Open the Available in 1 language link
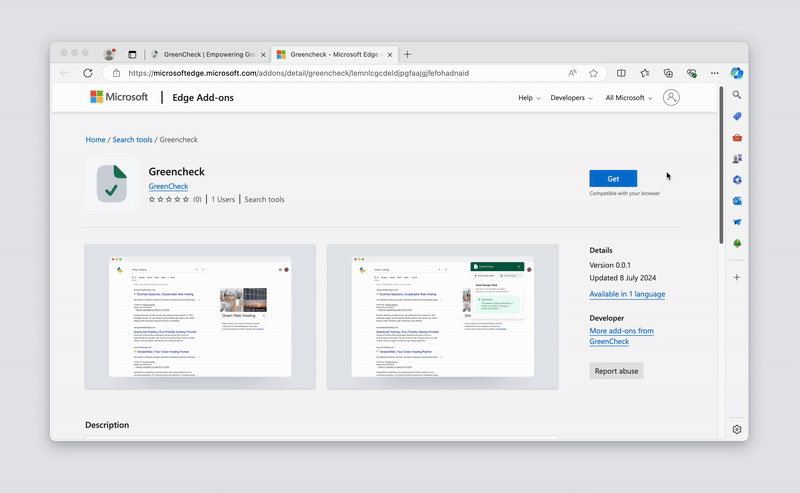 [x=627, y=294]
